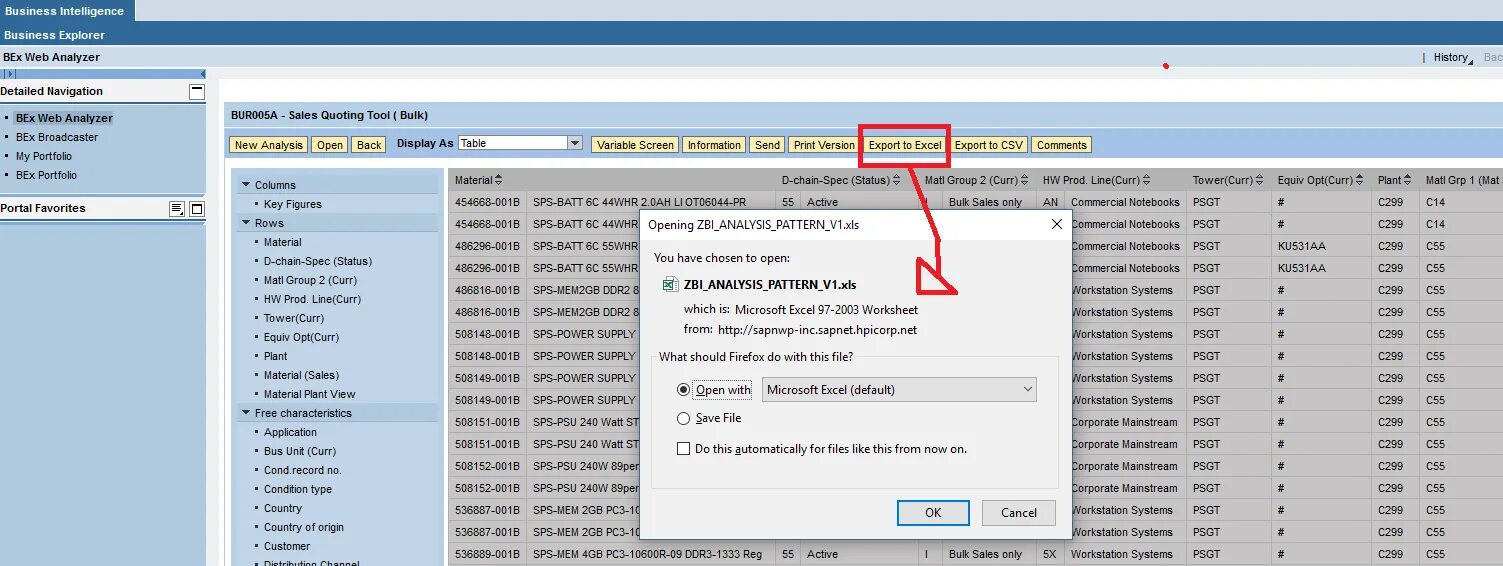
Task: Collapse navigation panel with left arrow
Action: pos(203,74)
